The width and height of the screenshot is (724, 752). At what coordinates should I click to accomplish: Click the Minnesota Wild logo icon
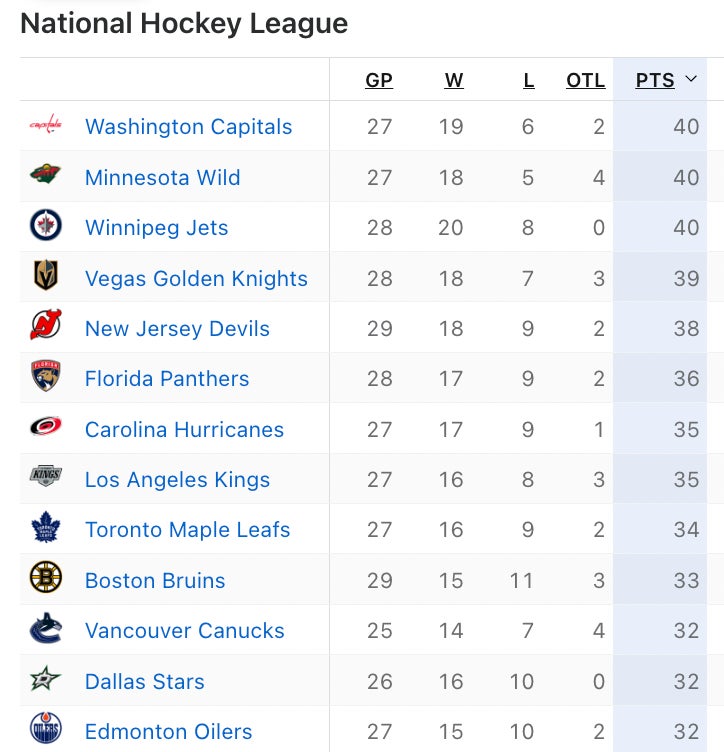pyautogui.click(x=45, y=176)
